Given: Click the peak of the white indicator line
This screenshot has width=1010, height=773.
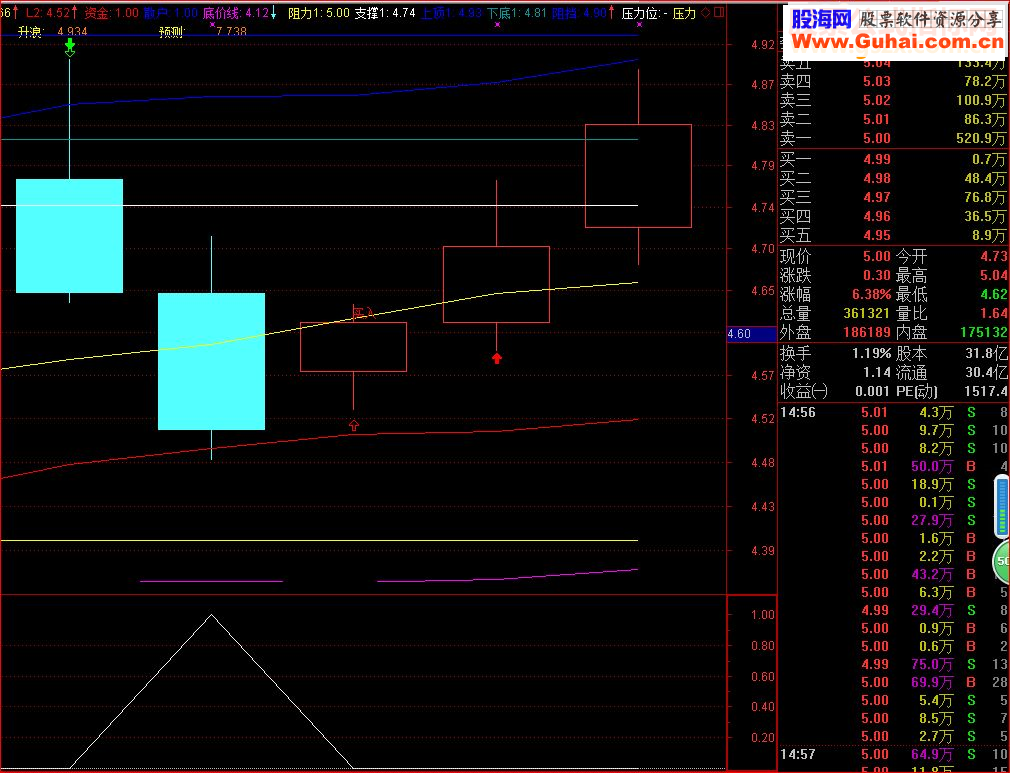Looking at the screenshot, I should click(211, 615).
